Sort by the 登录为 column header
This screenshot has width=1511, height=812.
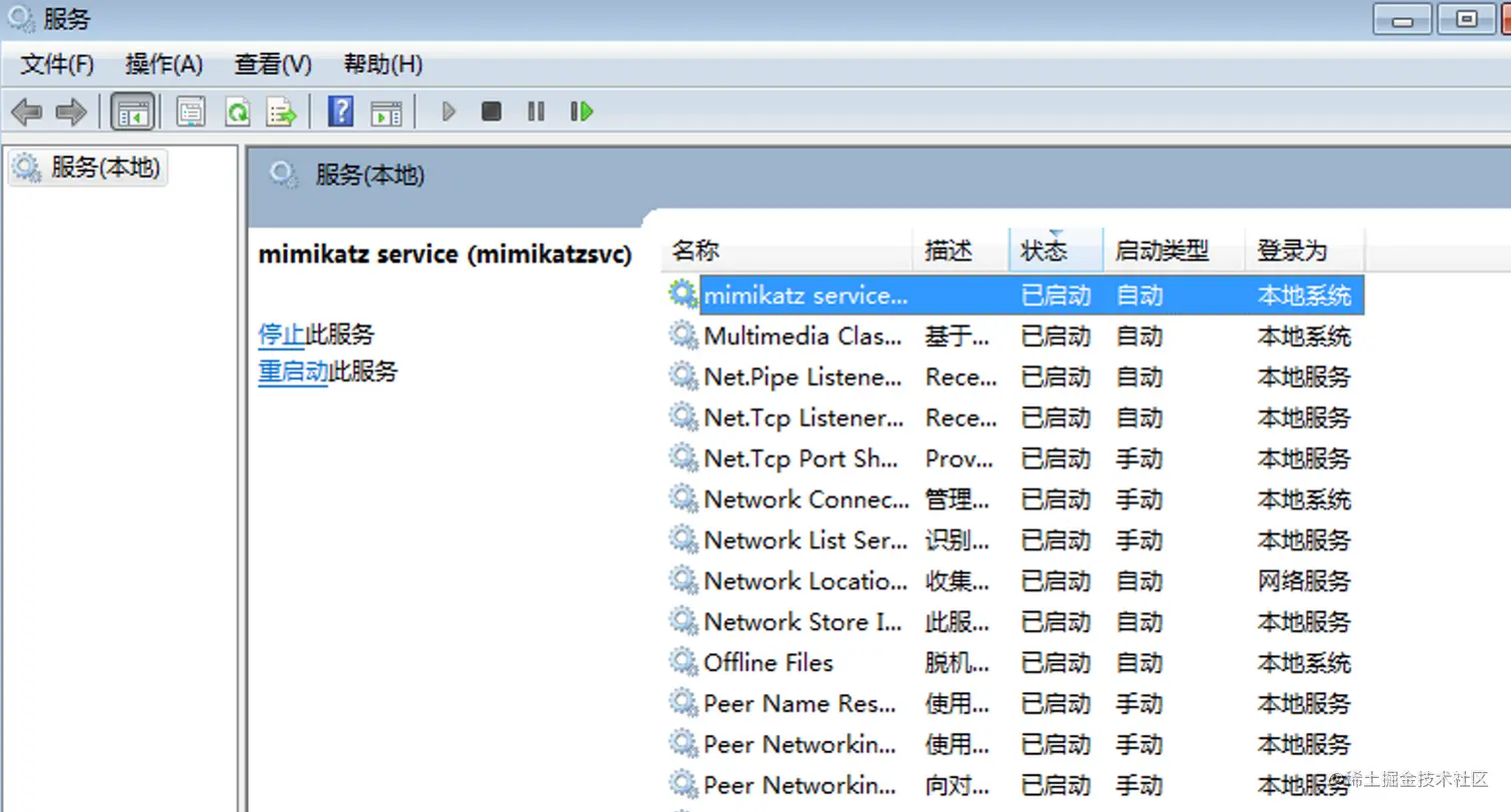(1304, 250)
